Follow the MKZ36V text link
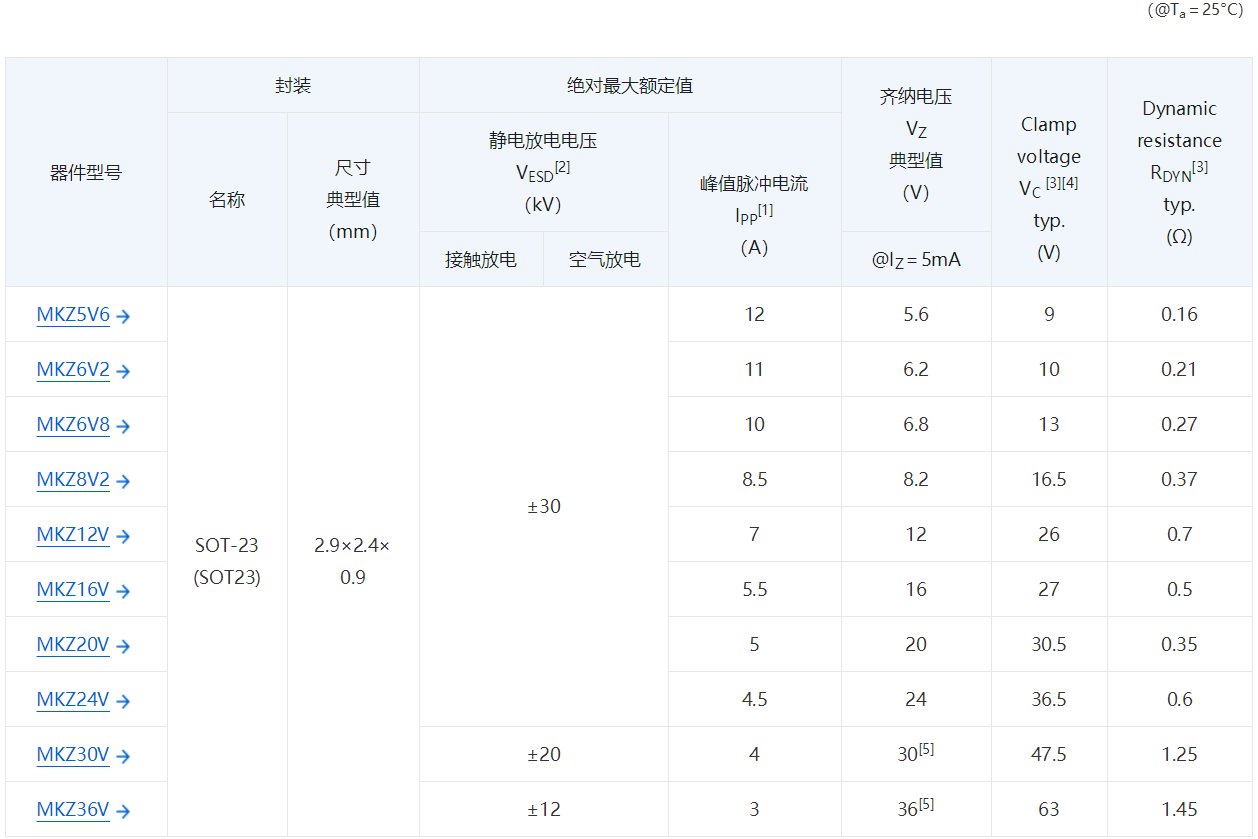1258x839 pixels. point(73,810)
